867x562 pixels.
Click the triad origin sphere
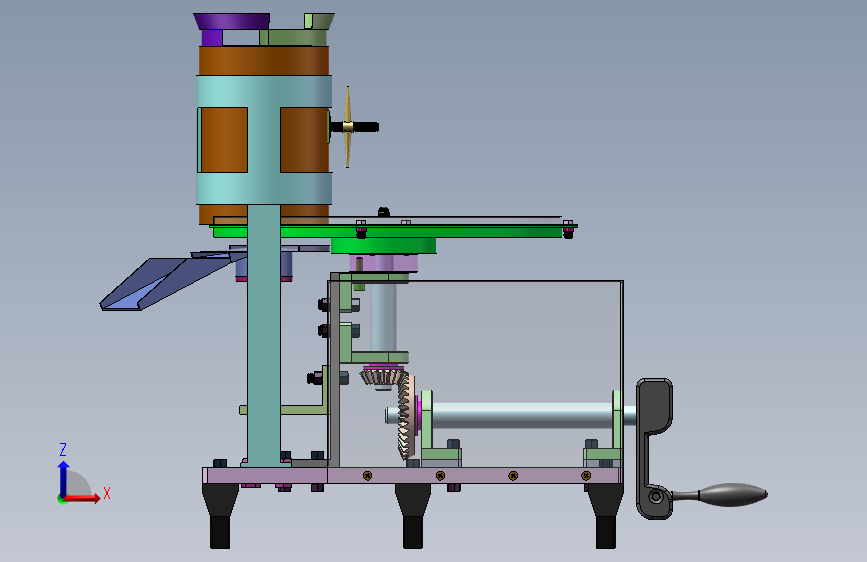[x=62, y=499]
